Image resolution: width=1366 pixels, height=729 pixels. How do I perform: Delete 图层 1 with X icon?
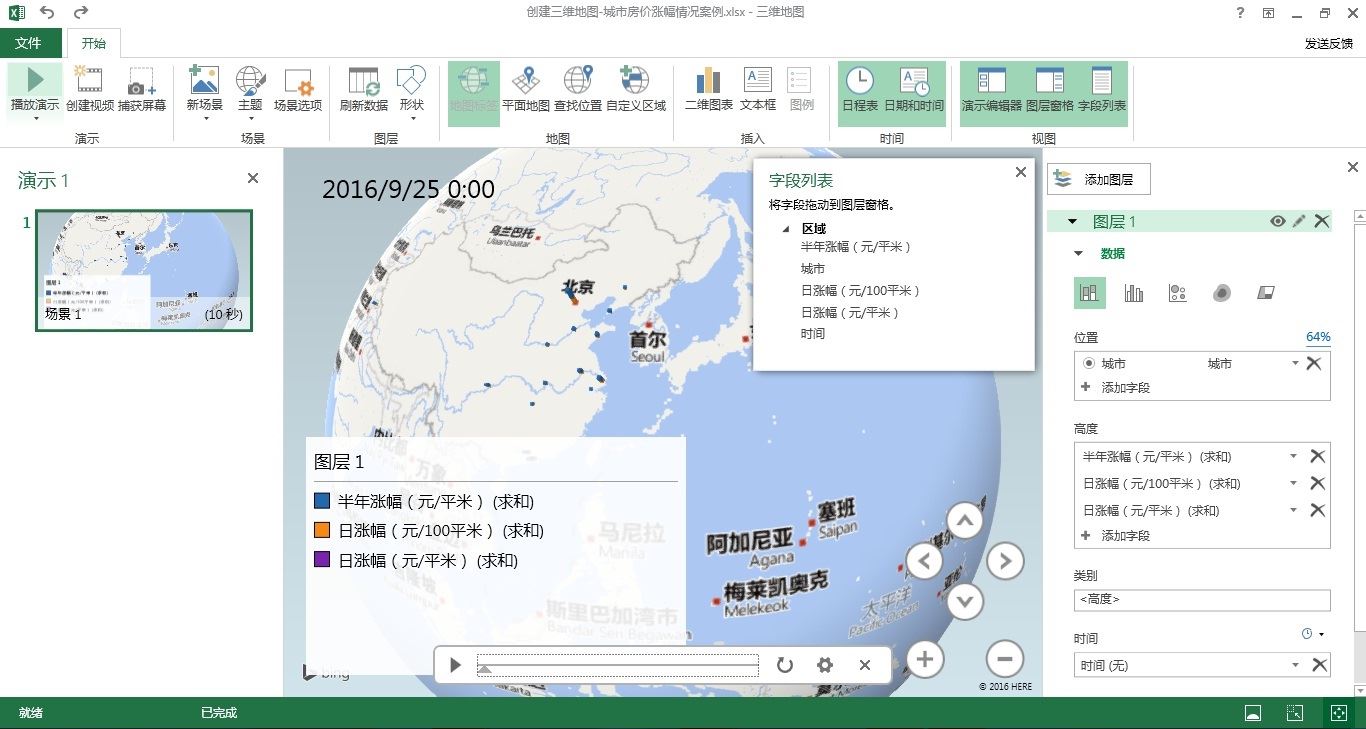(x=1322, y=222)
